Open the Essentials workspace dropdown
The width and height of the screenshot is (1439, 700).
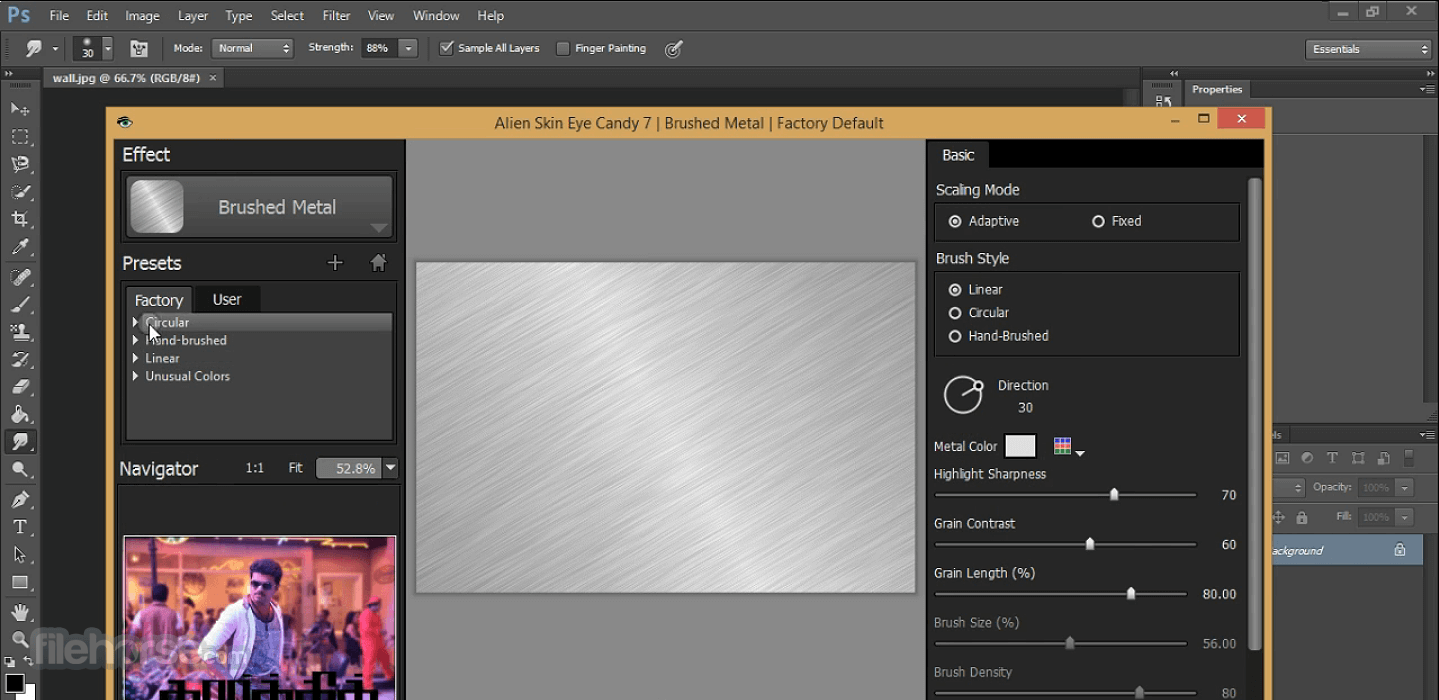[1369, 49]
